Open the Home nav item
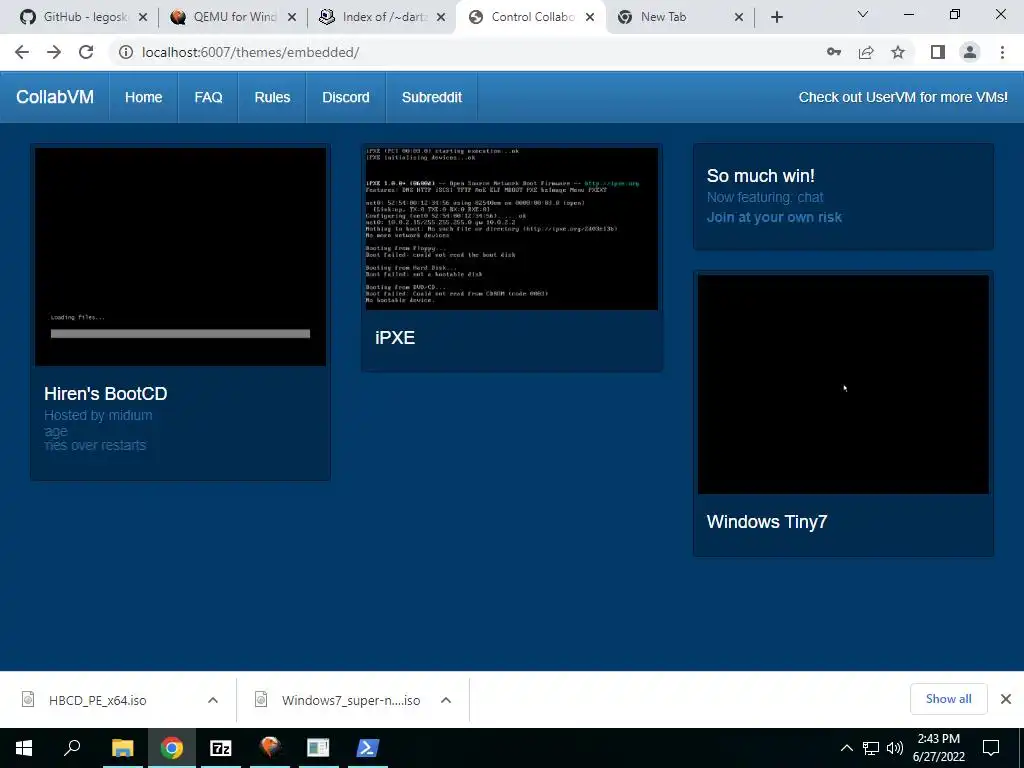1024x768 pixels. click(144, 97)
